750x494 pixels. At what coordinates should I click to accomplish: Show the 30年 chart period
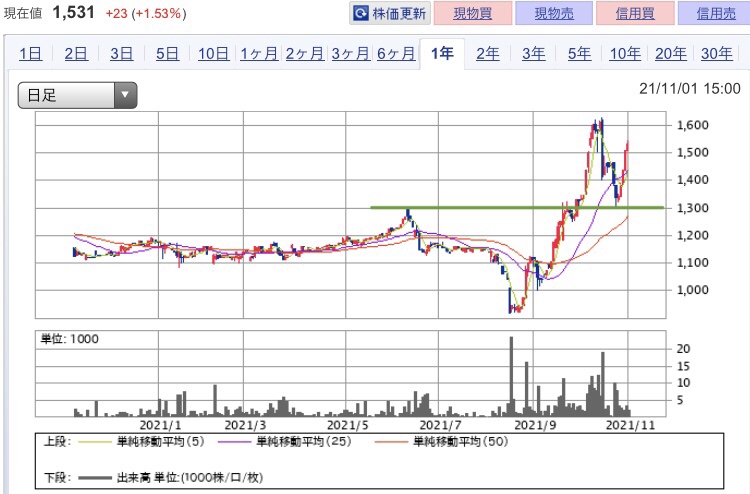coord(717,54)
